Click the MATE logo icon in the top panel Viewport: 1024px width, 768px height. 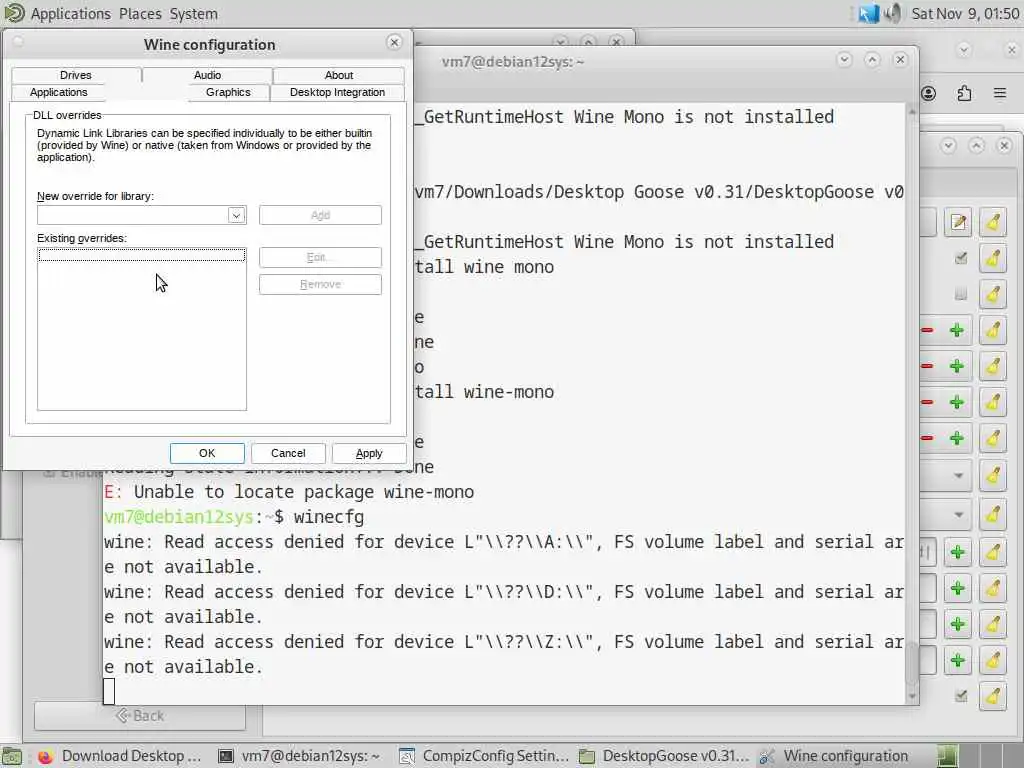[14, 13]
